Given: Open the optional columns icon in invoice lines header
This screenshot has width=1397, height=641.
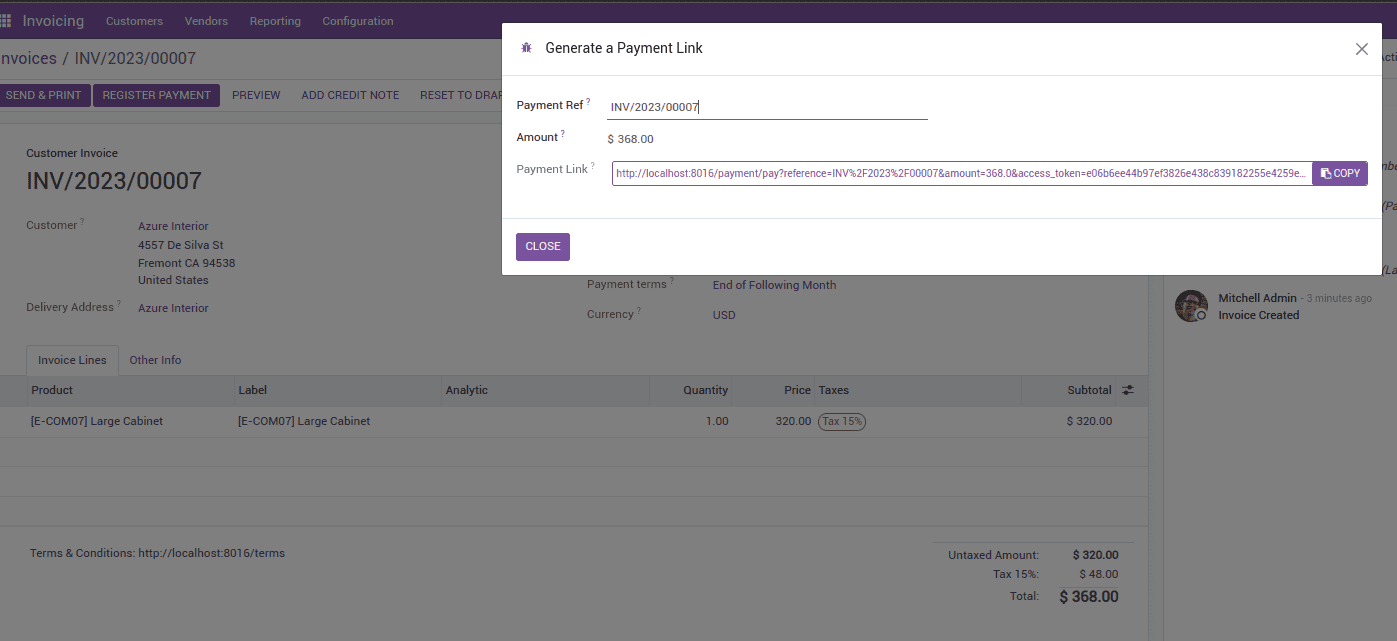Looking at the screenshot, I should click(x=1128, y=390).
